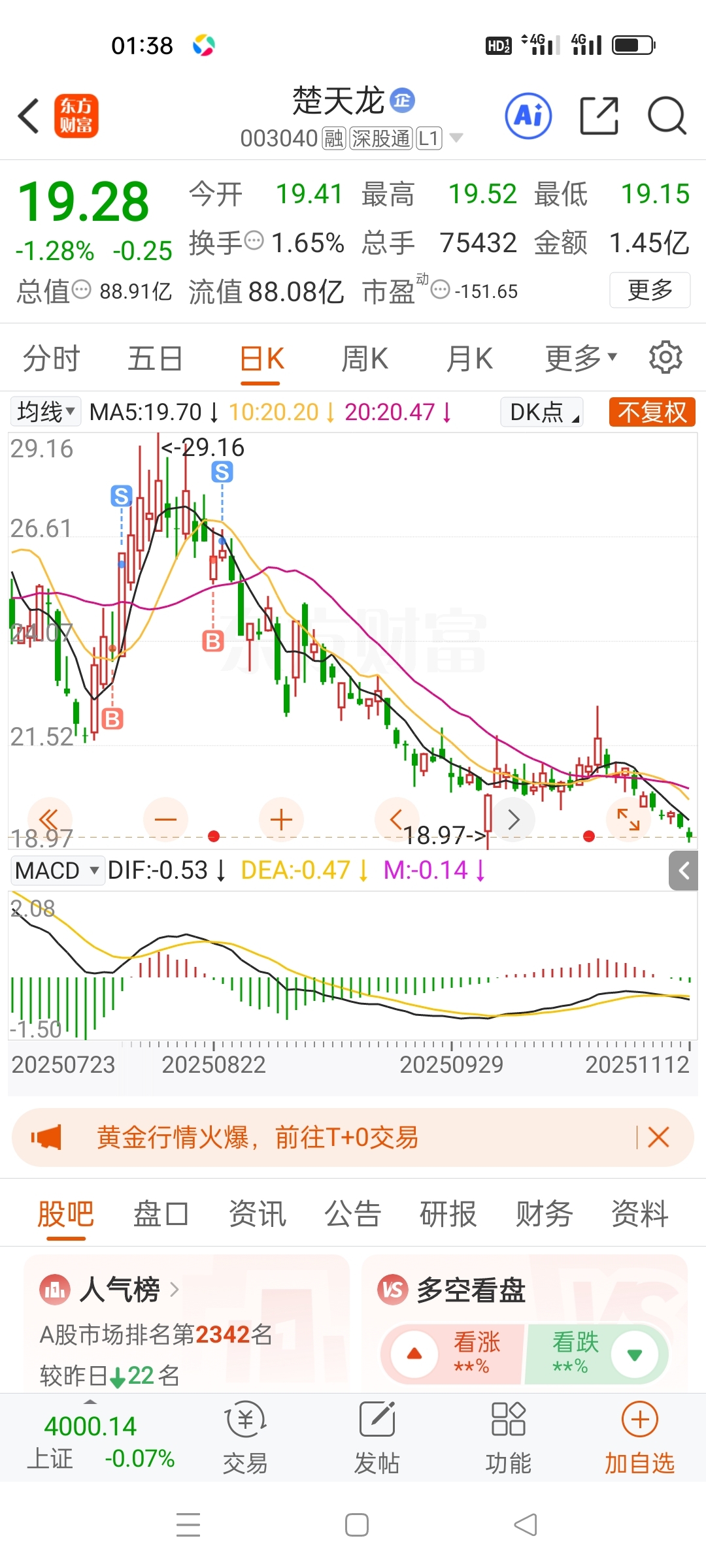
Task: Tap the share/export icon
Action: tap(599, 116)
